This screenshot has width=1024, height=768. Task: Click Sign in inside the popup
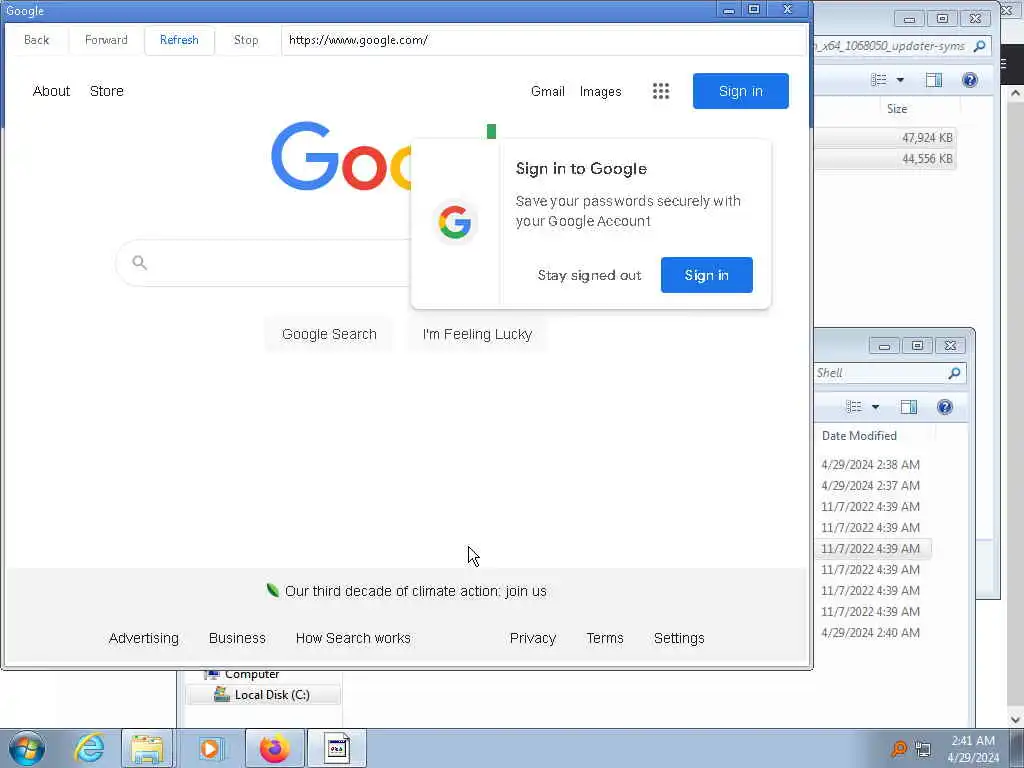707,275
